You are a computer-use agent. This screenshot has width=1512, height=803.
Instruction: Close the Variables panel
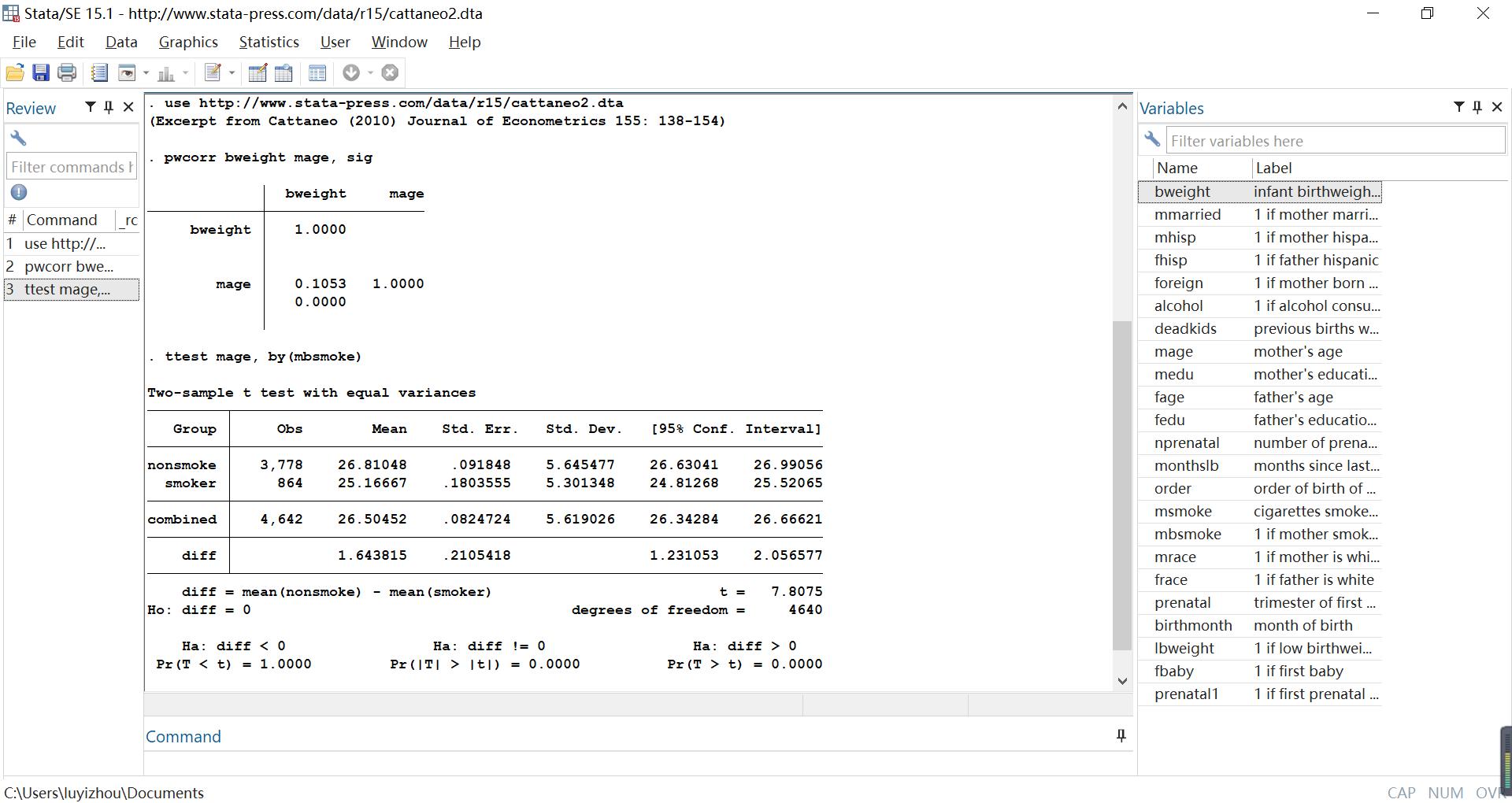[1497, 107]
